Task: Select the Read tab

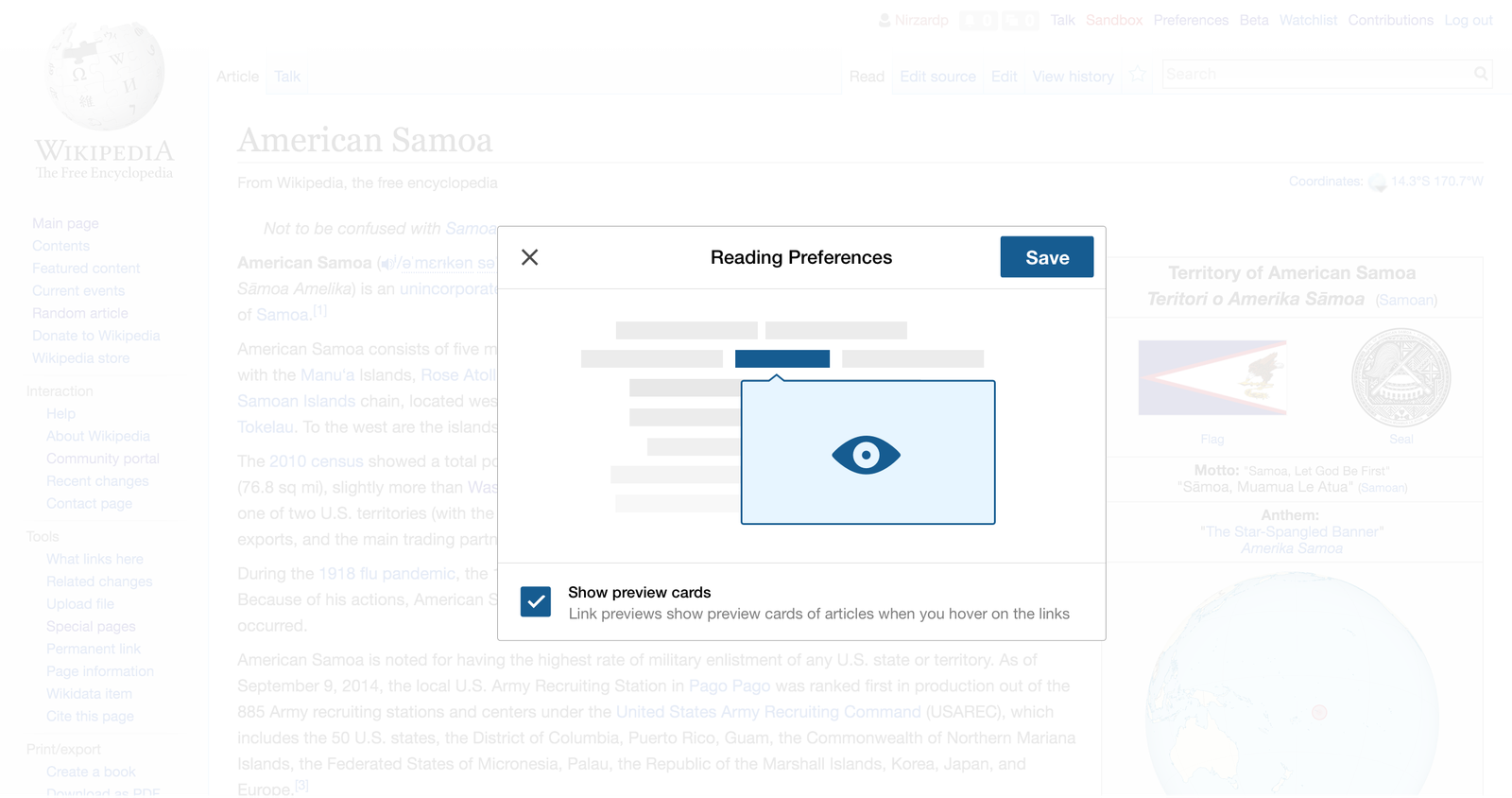Action: (x=867, y=77)
